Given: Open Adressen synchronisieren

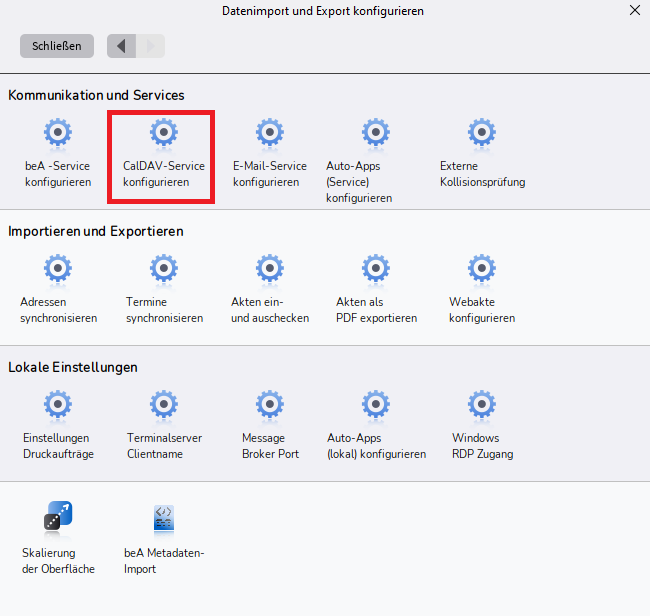Looking at the screenshot, I should tap(58, 289).
